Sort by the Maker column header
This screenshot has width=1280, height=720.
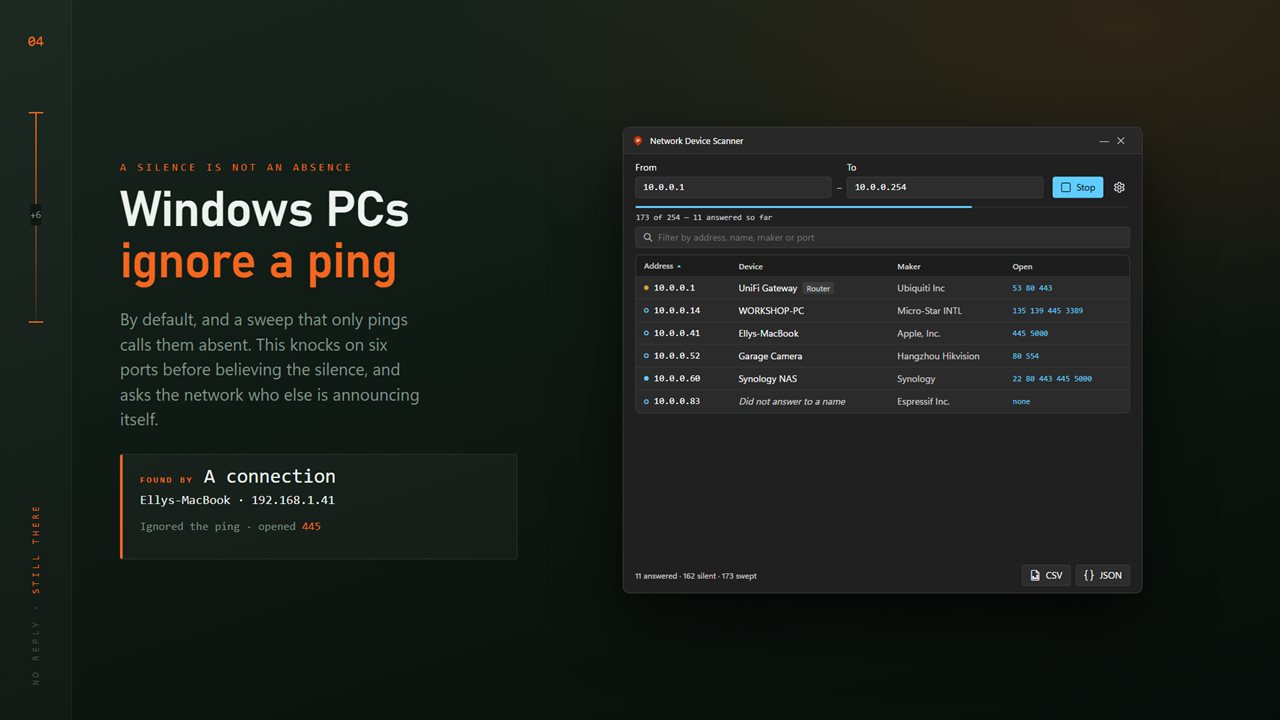[x=909, y=267]
